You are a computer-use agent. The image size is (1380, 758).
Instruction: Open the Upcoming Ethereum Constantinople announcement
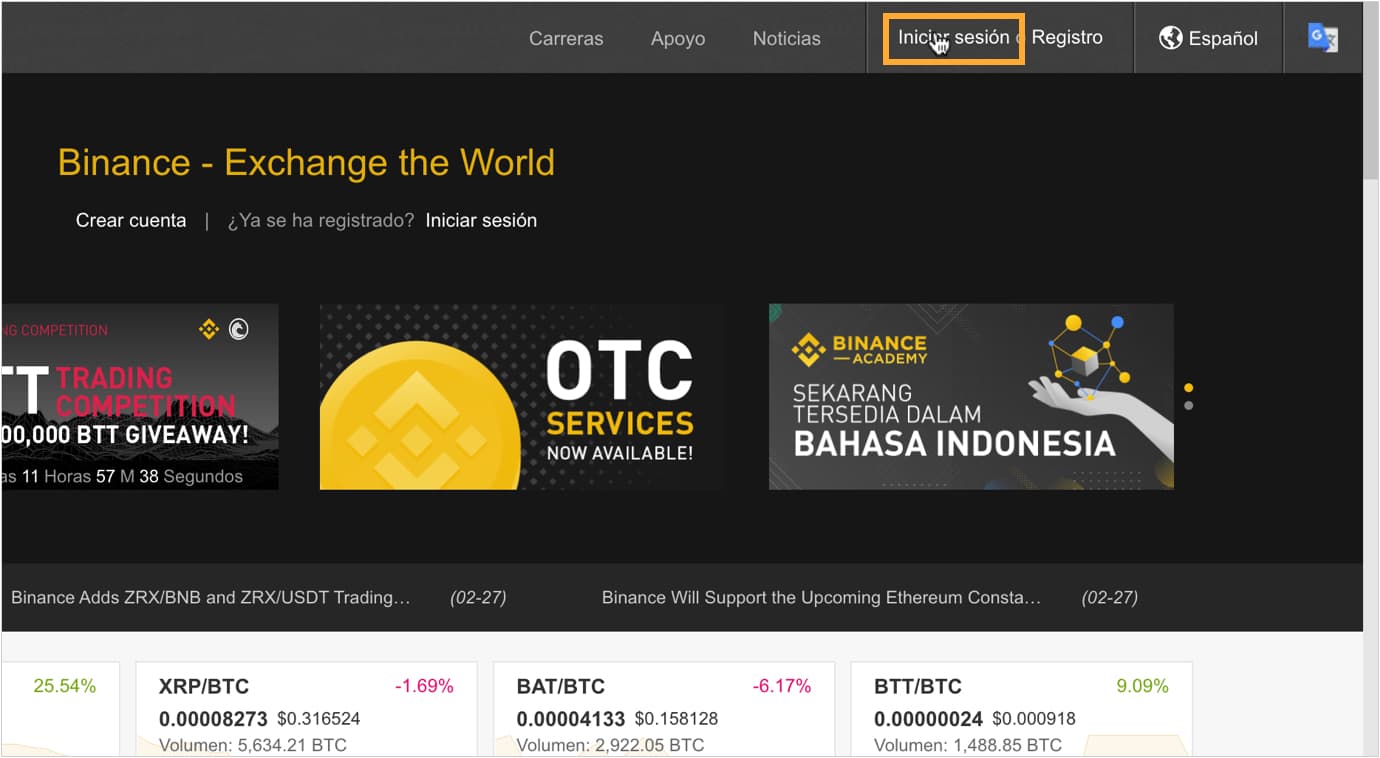tap(821, 597)
